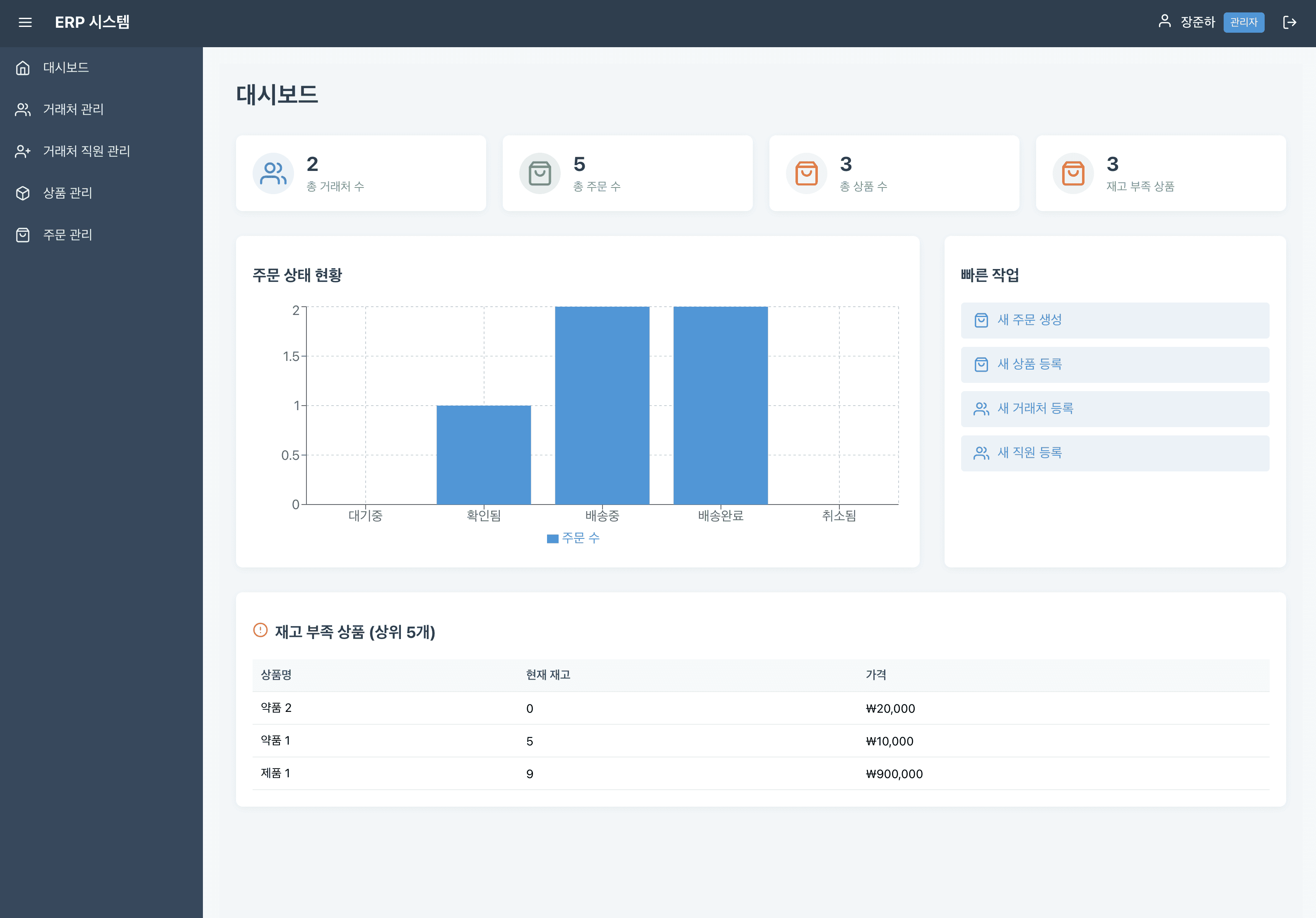Click the 배송완료 bar in the chart
Image resolution: width=1316 pixels, height=918 pixels.
[721, 406]
